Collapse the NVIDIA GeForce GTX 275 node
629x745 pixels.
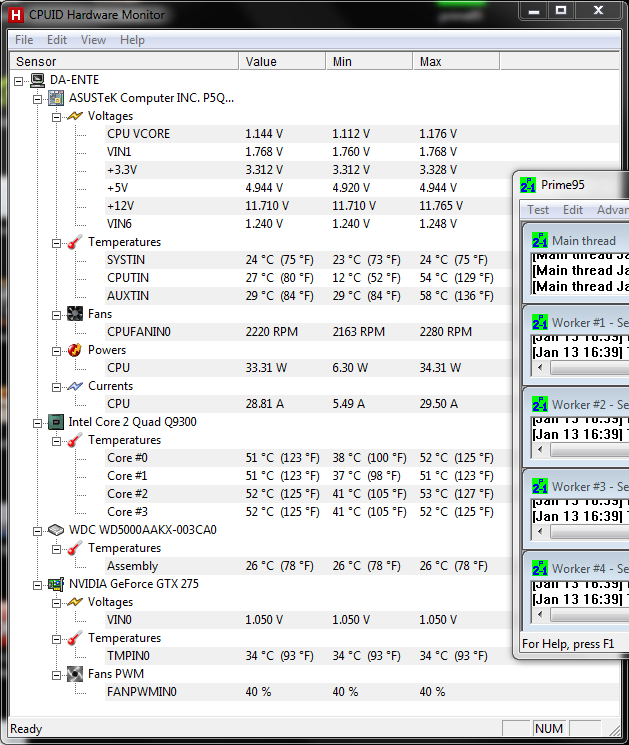coord(38,585)
